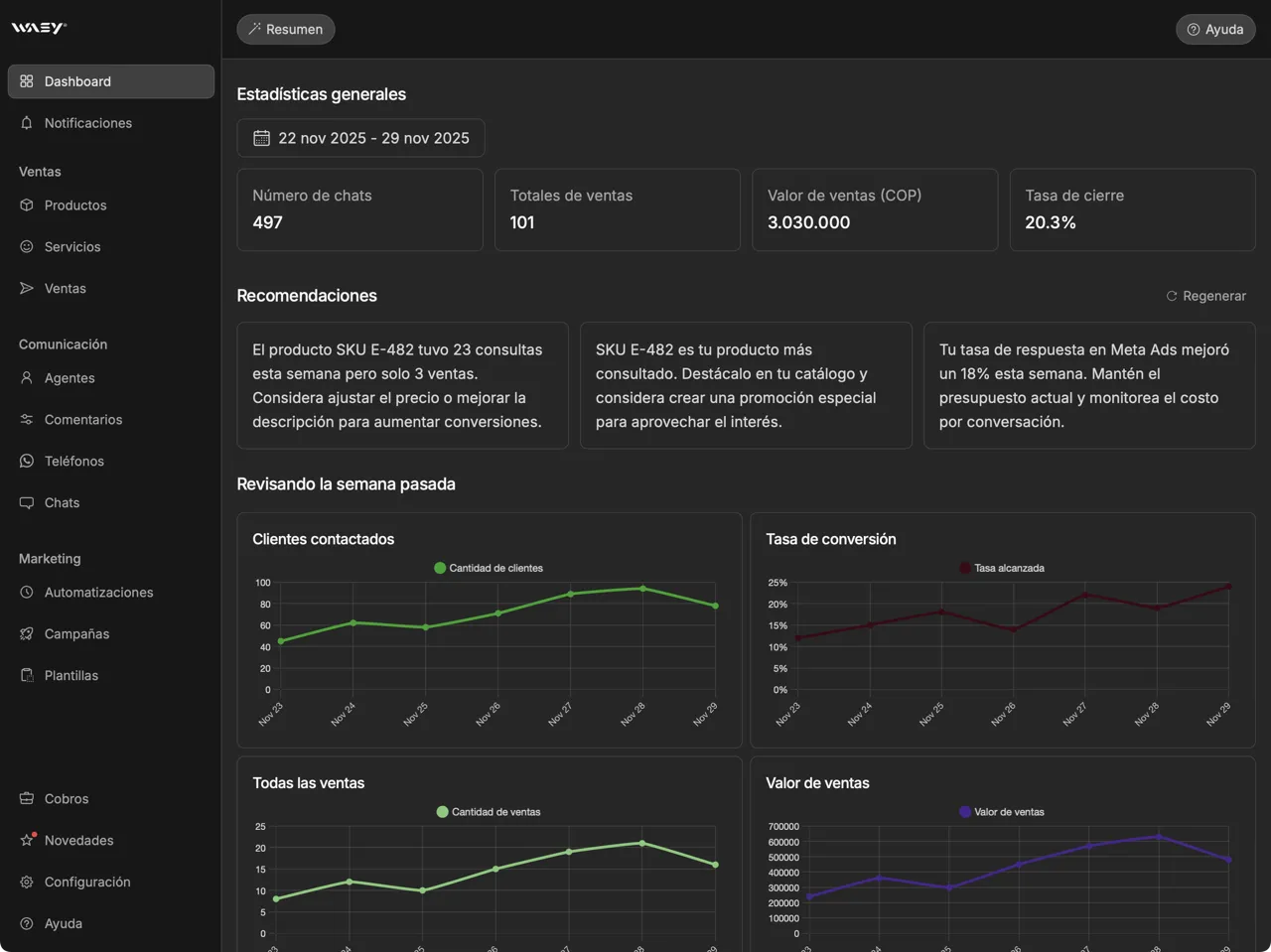
Task: Open the Notificaciones bell icon
Action: point(26,122)
